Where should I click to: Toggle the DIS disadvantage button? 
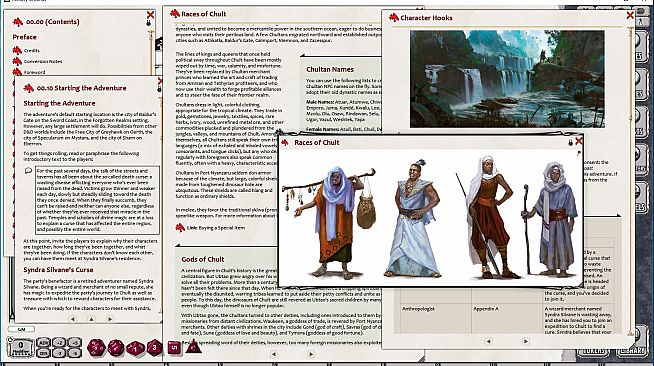(x=43, y=353)
